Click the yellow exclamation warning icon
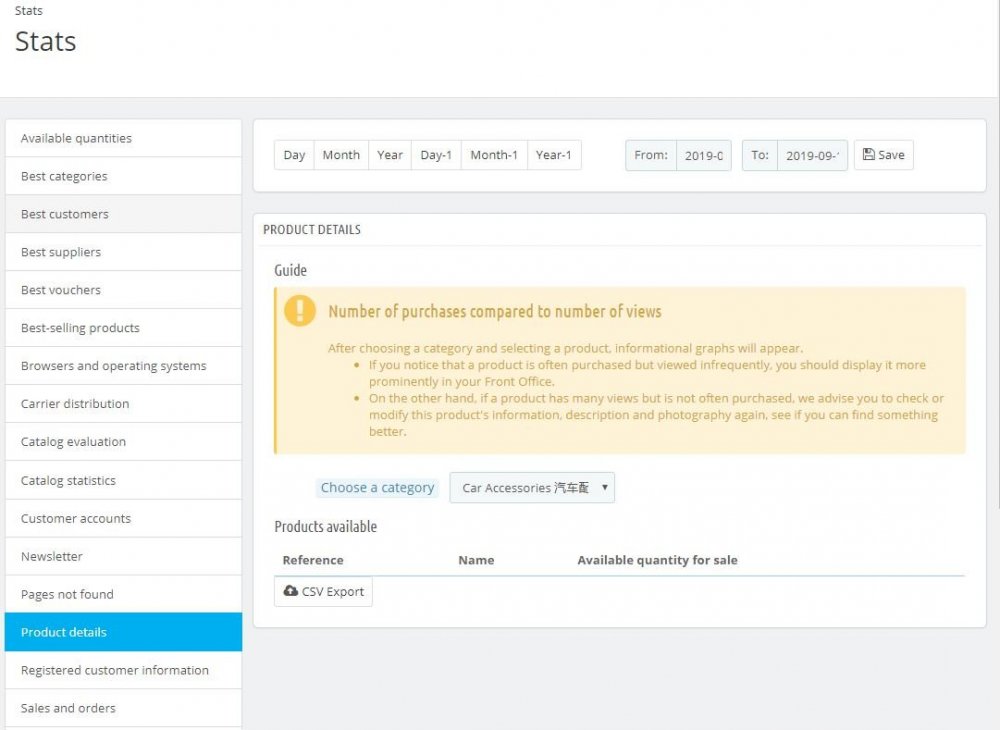The width and height of the screenshot is (1000, 730). (300, 310)
